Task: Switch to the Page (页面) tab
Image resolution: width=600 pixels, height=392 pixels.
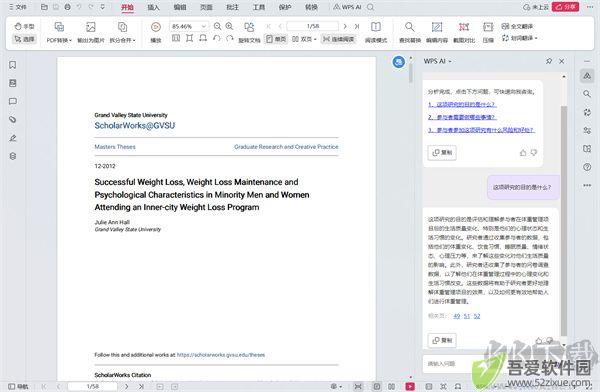Action: (x=206, y=7)
